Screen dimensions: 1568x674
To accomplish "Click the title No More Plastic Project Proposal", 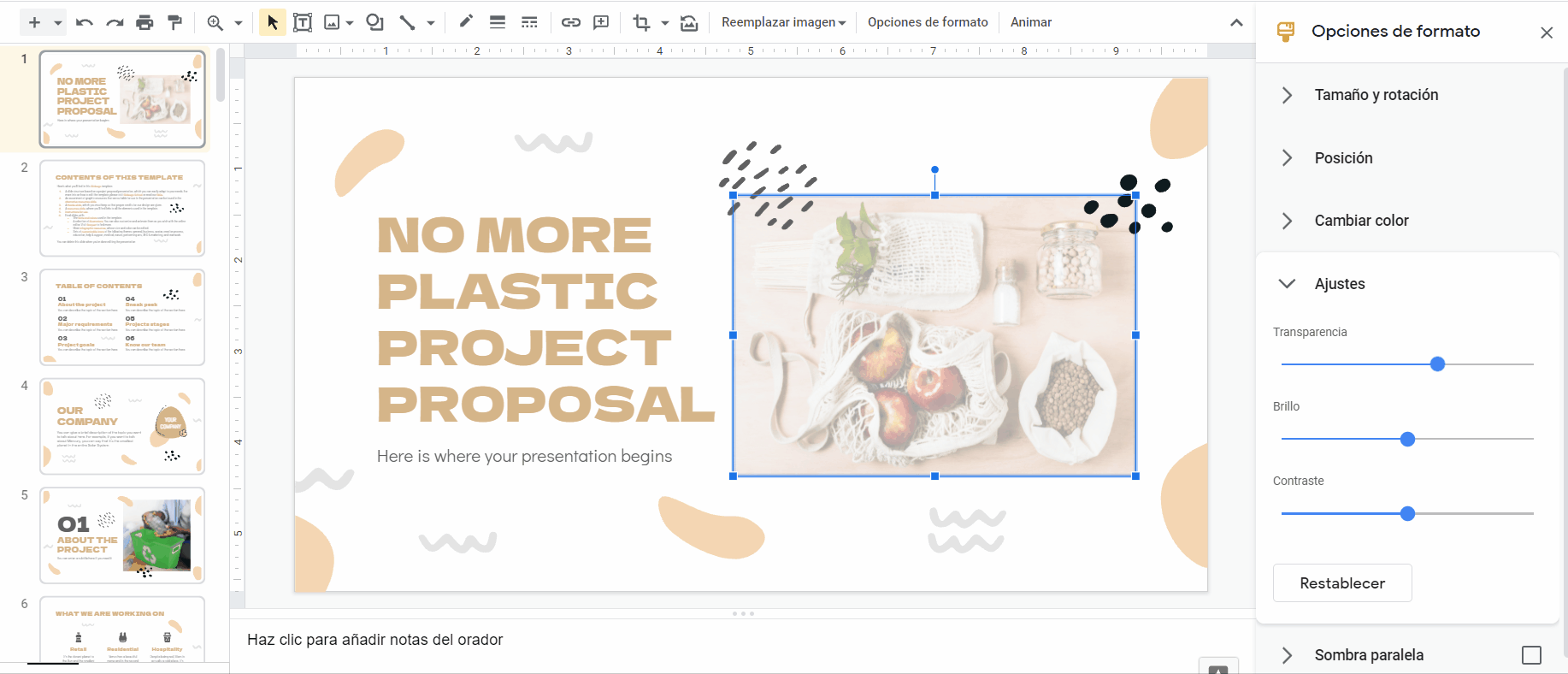I will coord(545,320).
